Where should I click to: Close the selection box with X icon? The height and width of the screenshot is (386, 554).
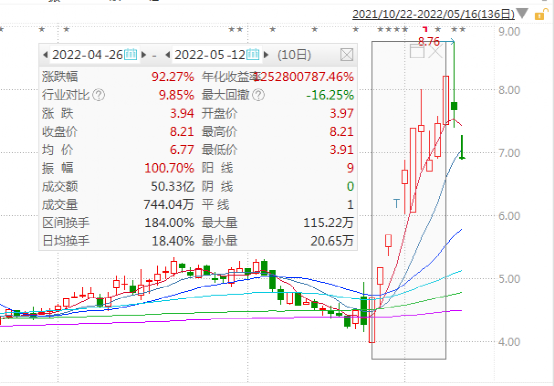pos(436,51)
